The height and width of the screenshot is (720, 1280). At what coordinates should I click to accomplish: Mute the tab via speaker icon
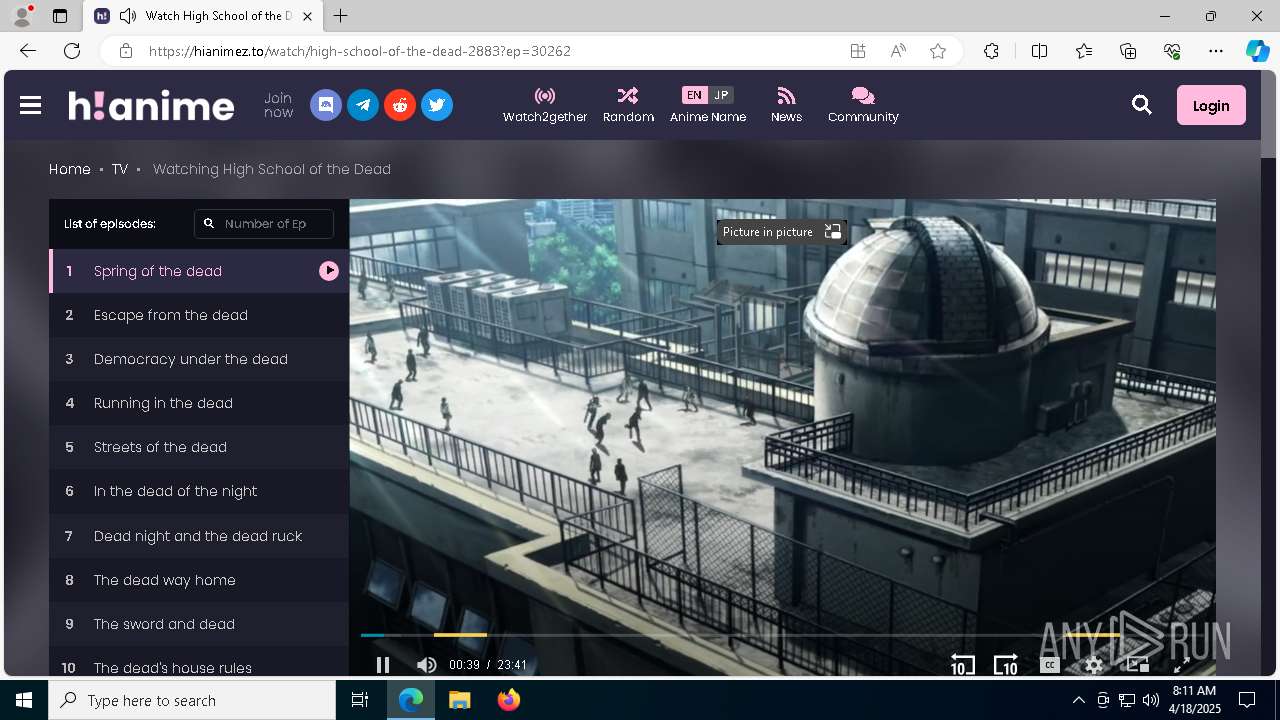127,16
